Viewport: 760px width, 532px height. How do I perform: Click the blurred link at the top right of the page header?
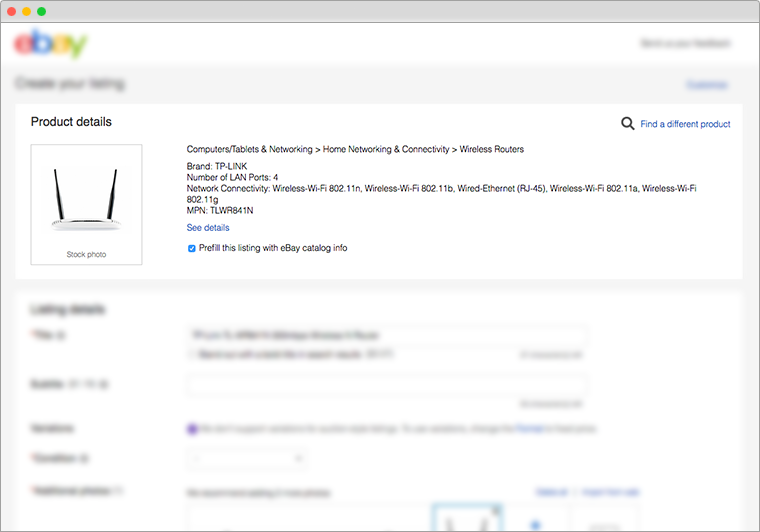click(685, 43)
